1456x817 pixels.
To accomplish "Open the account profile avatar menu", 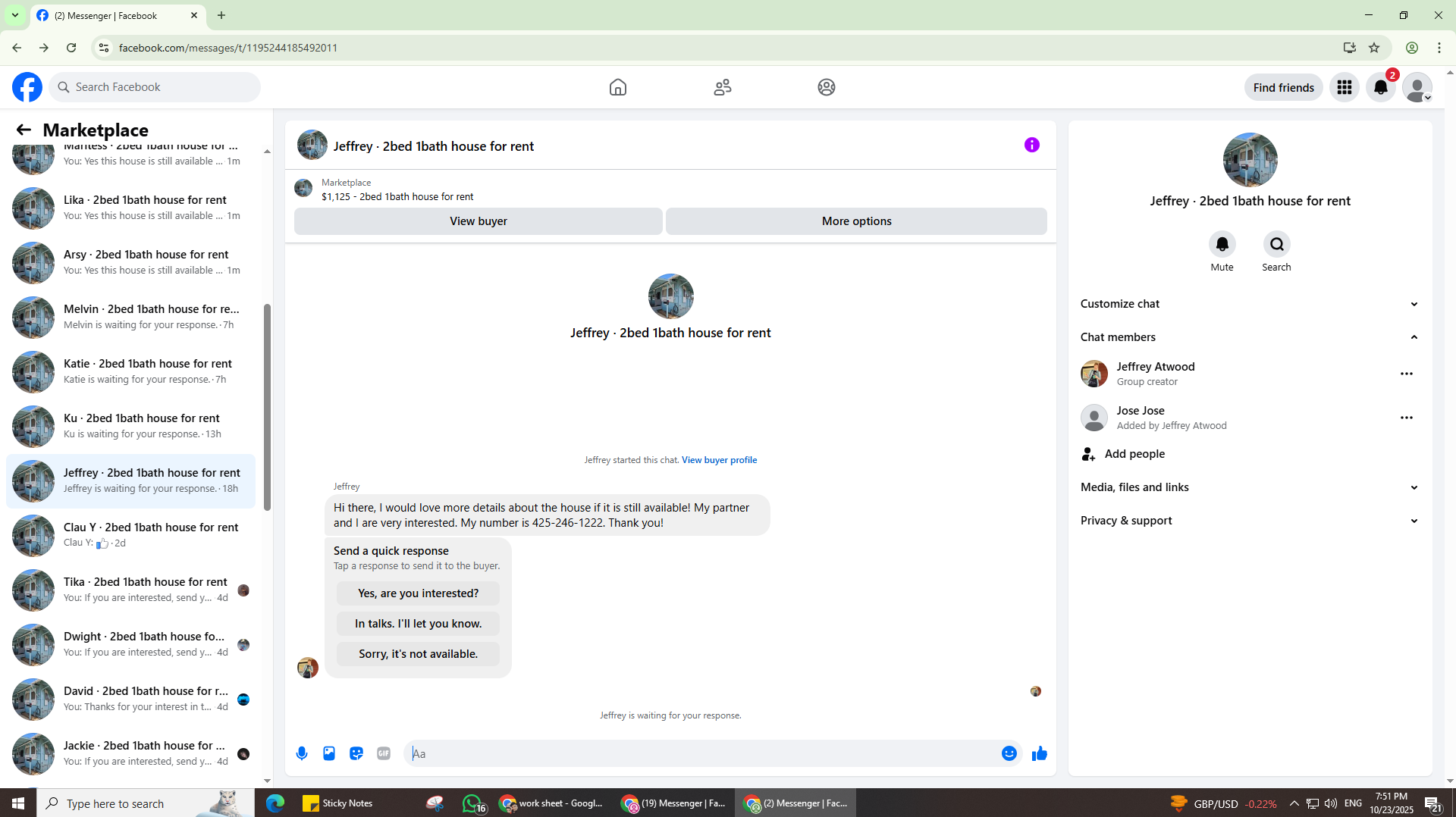I will (1417, 87).
